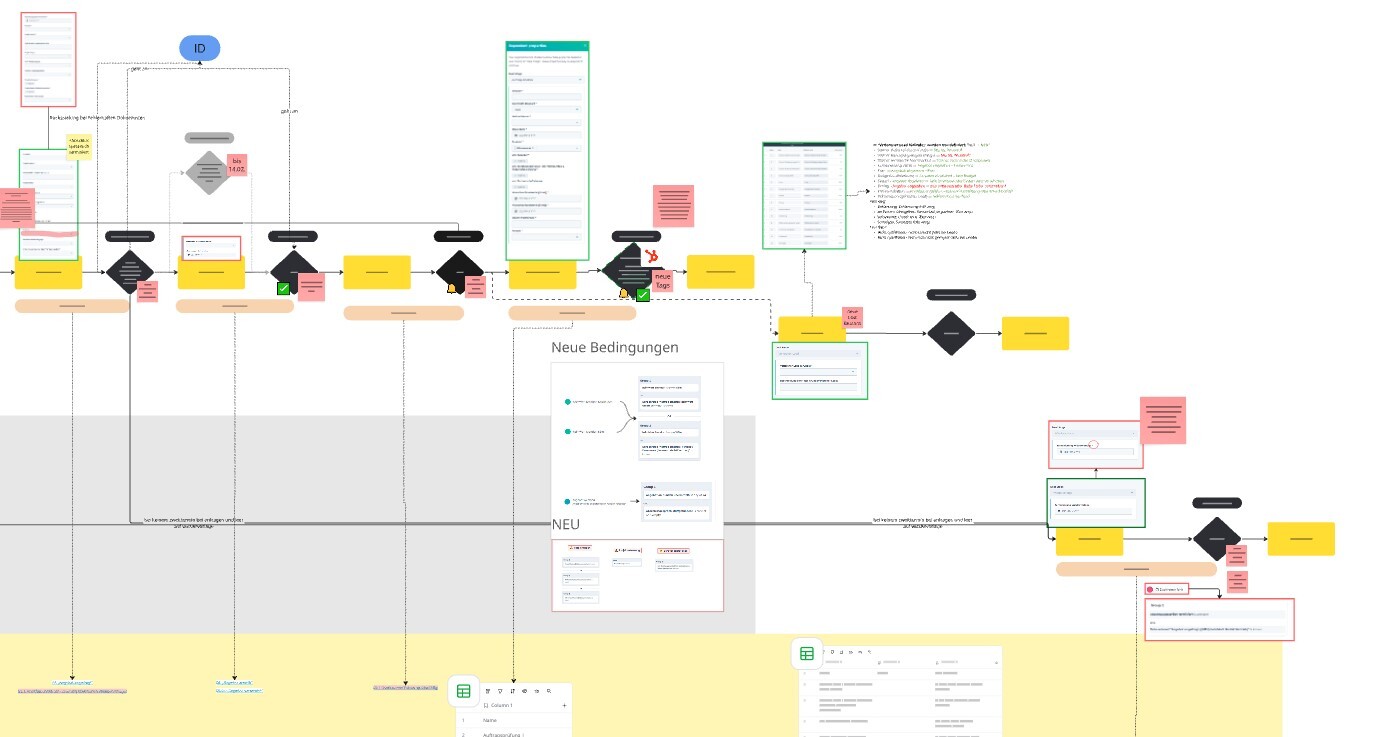This screenshot has height=737, width=1390.
Task: Click search icon in Column 1 table toolbar
Action: click(549, 691)
